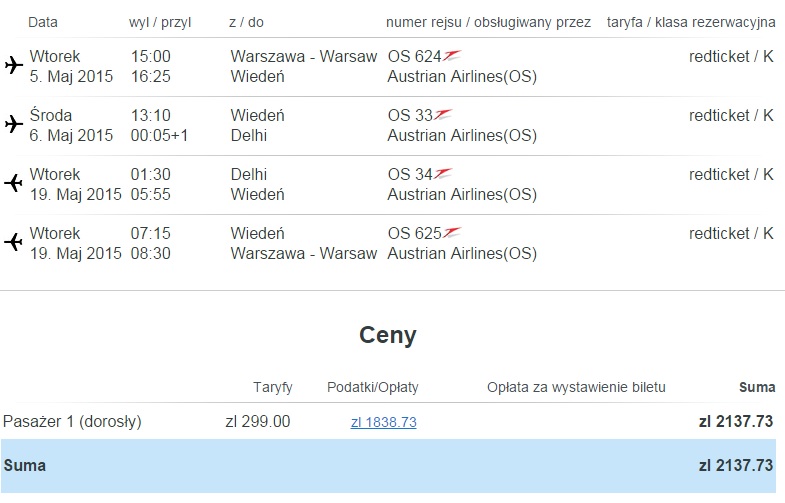
Task: Click the Pasażer 1 (dorosły) row label
Action: (x=72, y=421)
